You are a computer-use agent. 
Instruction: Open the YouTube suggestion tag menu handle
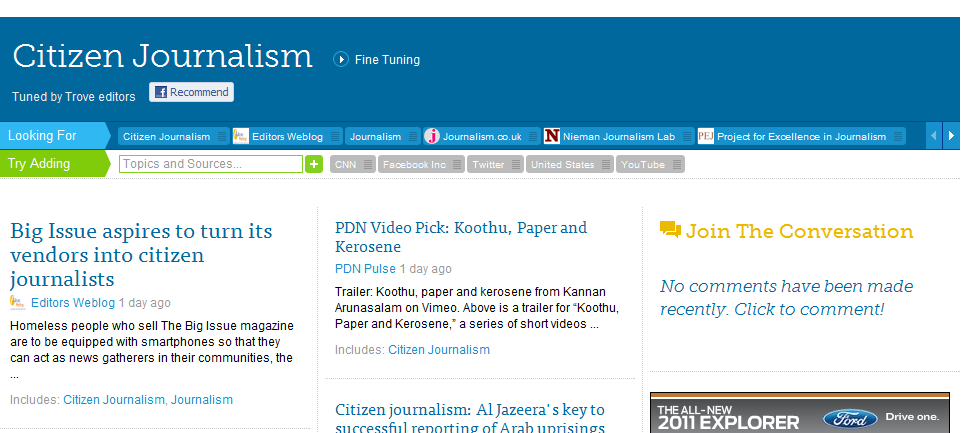click(x=677, y=164)
